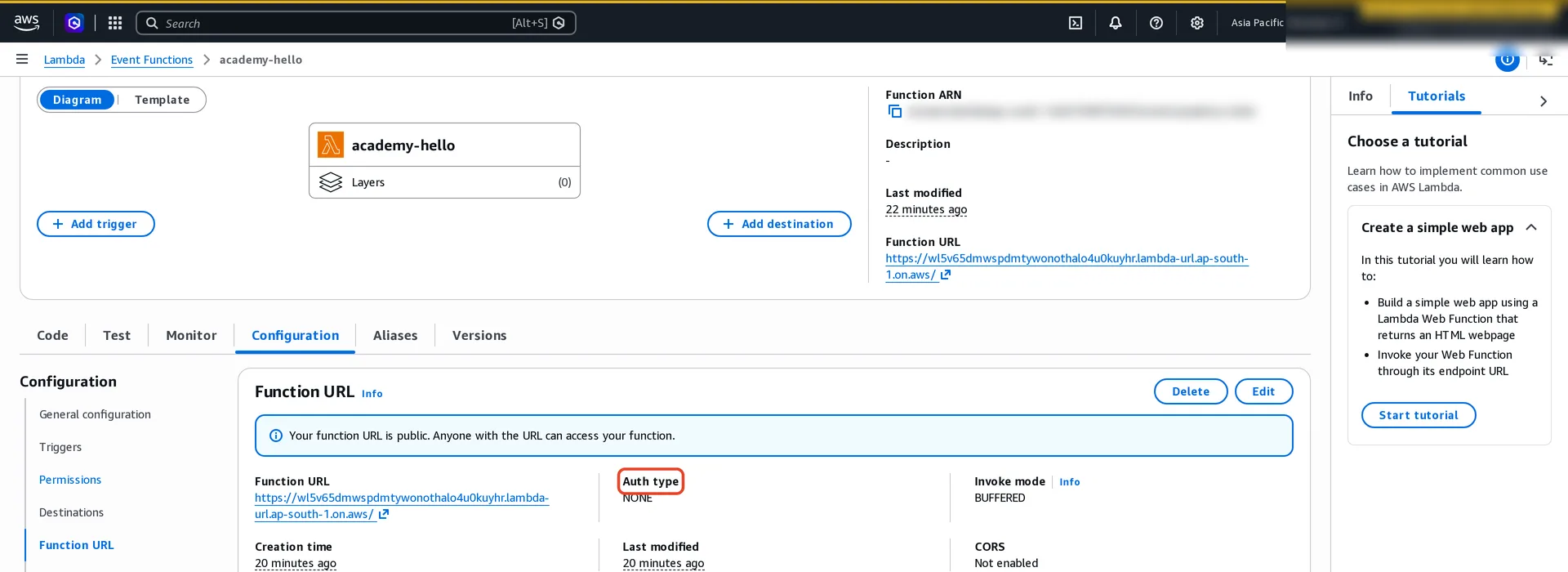Image resolution: width=1568 pixels, height=572 pixels.
Task: Click the Add trigger button
Action: [96, 224]
